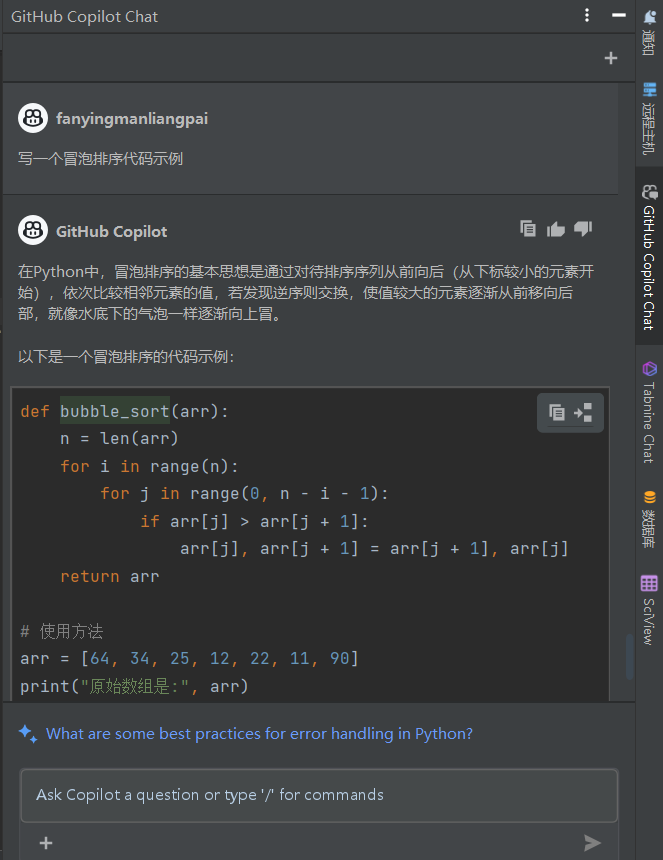This screenshot has width=663, height=860.
Task: Open the three-dot options menu in Copilot Chat
Action: (x=587, y=15)
